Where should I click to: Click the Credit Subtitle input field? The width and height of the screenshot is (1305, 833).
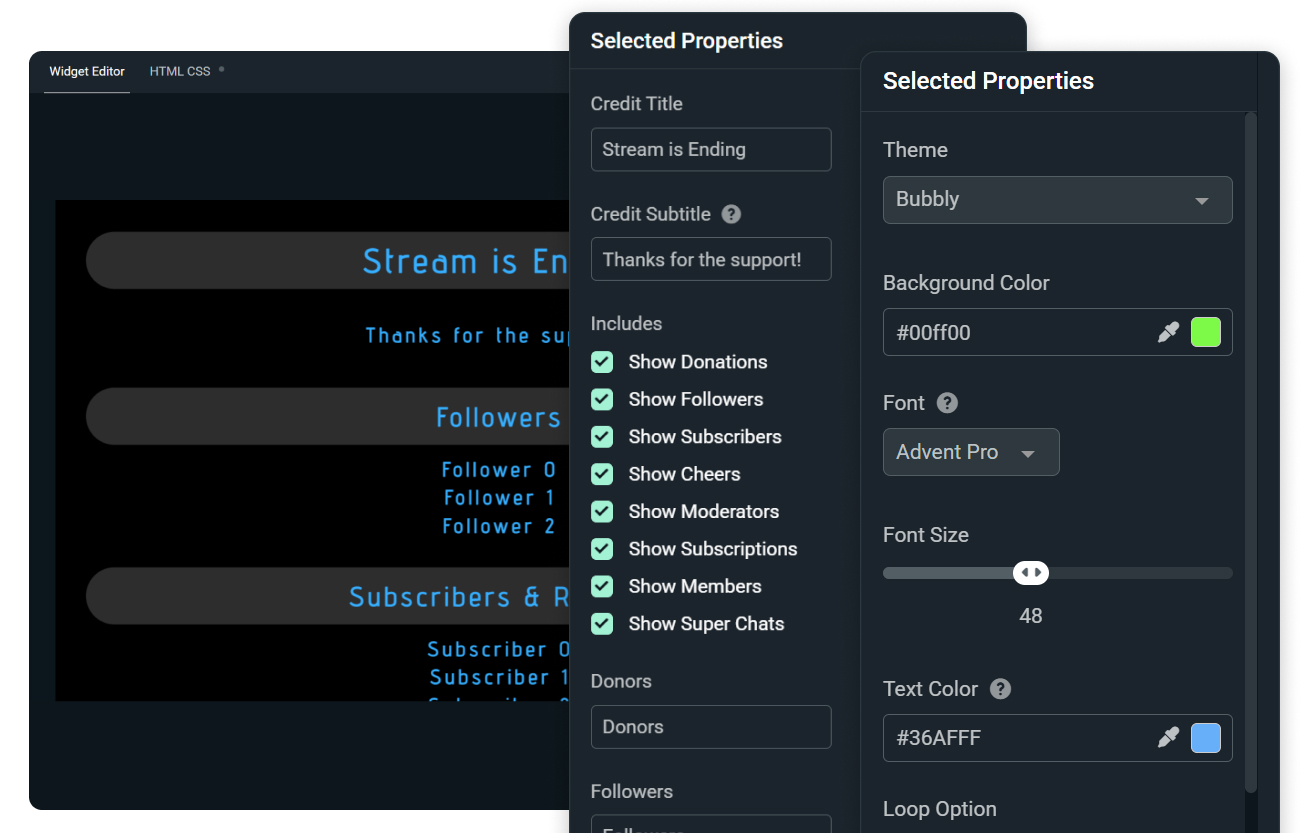coord(711,259)
